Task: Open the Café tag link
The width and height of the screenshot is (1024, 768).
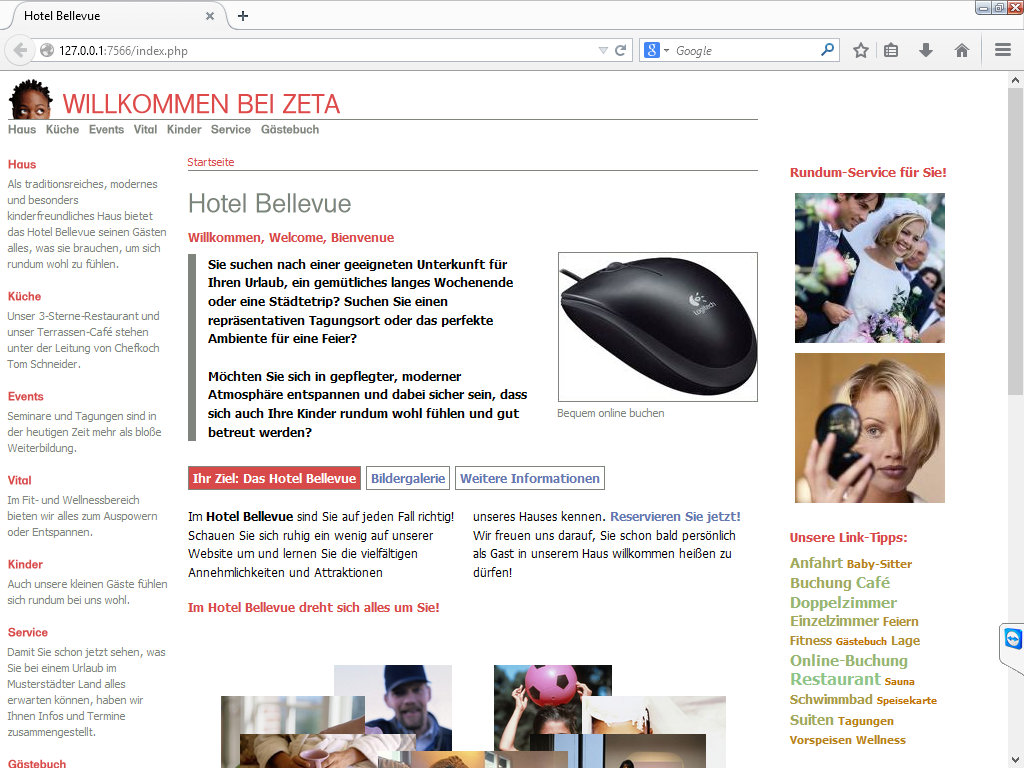Action: (x=874, y=583)
